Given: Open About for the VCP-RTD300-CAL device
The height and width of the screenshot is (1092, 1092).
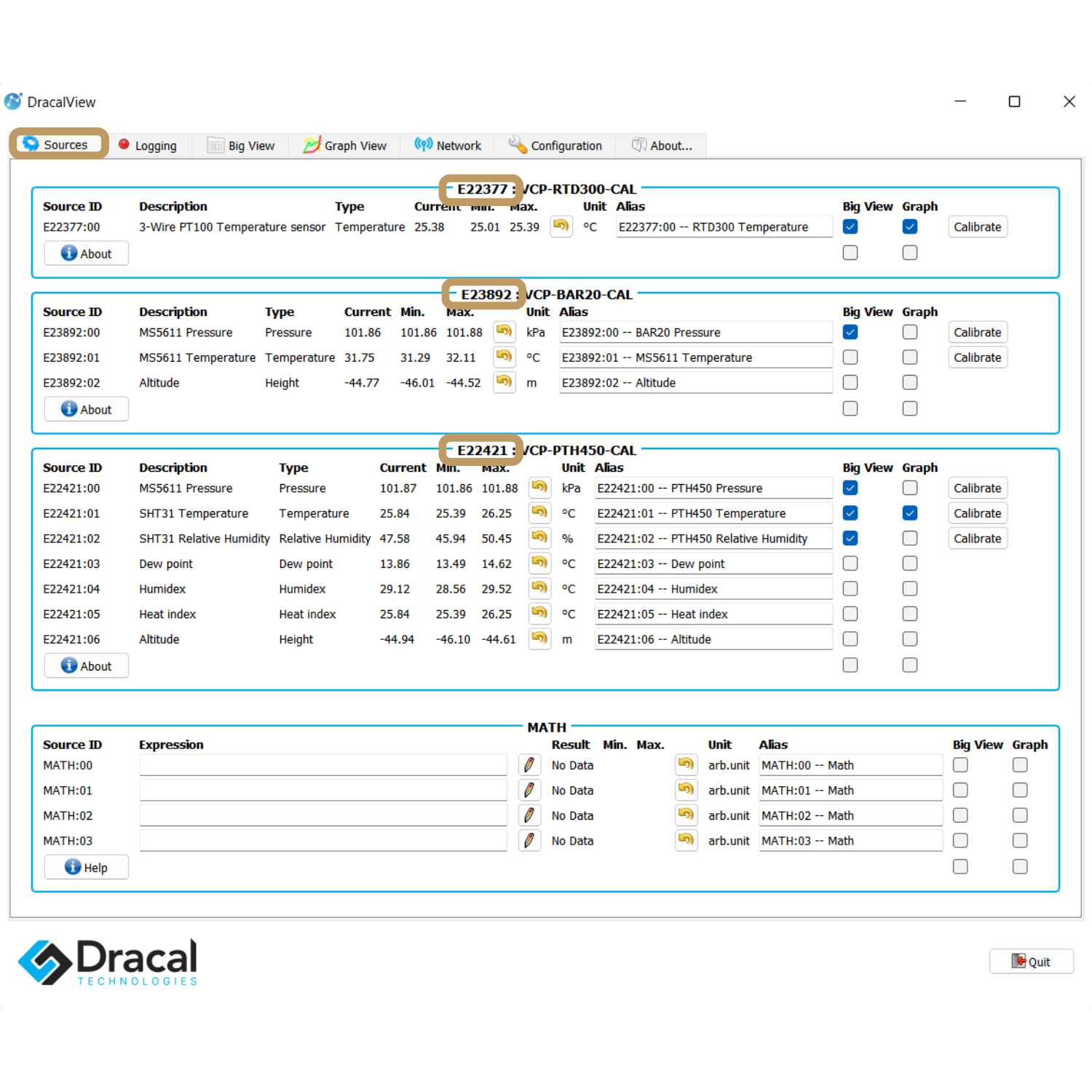Looking at the screenshot, I should pos(87,253).
